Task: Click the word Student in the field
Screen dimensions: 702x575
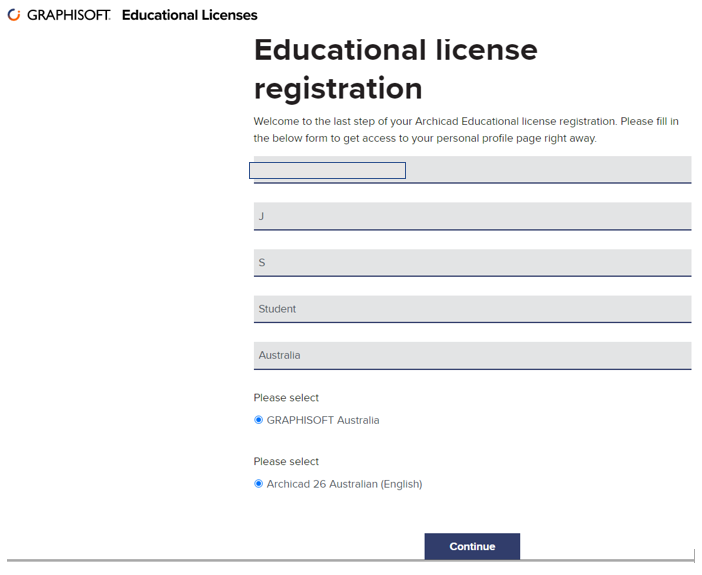Action: click(x=277, y=309)
